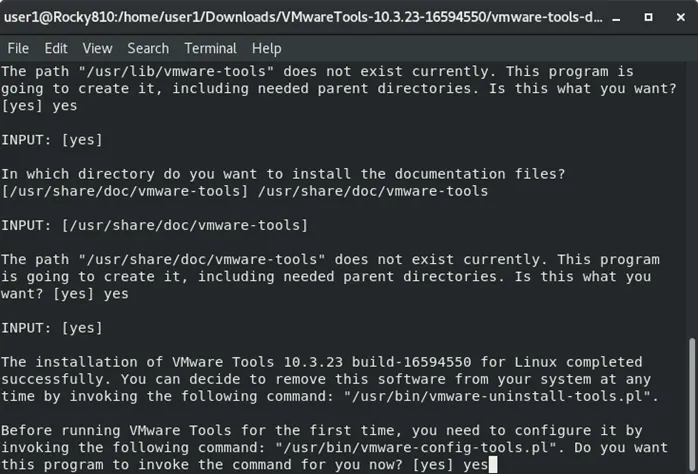Open the File menu
Screen dimensions: 698x474
(18, 48)
